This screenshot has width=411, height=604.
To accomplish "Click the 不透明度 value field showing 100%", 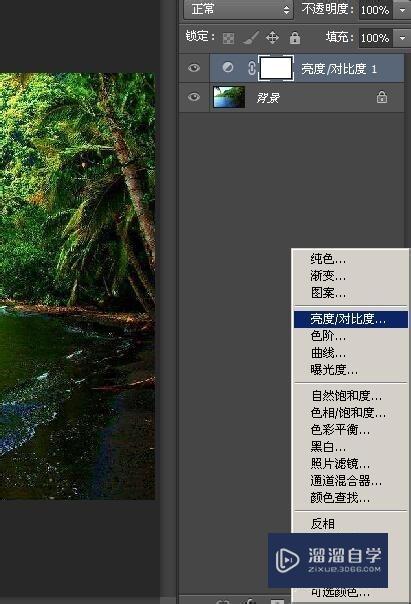I will pos(376,10).
